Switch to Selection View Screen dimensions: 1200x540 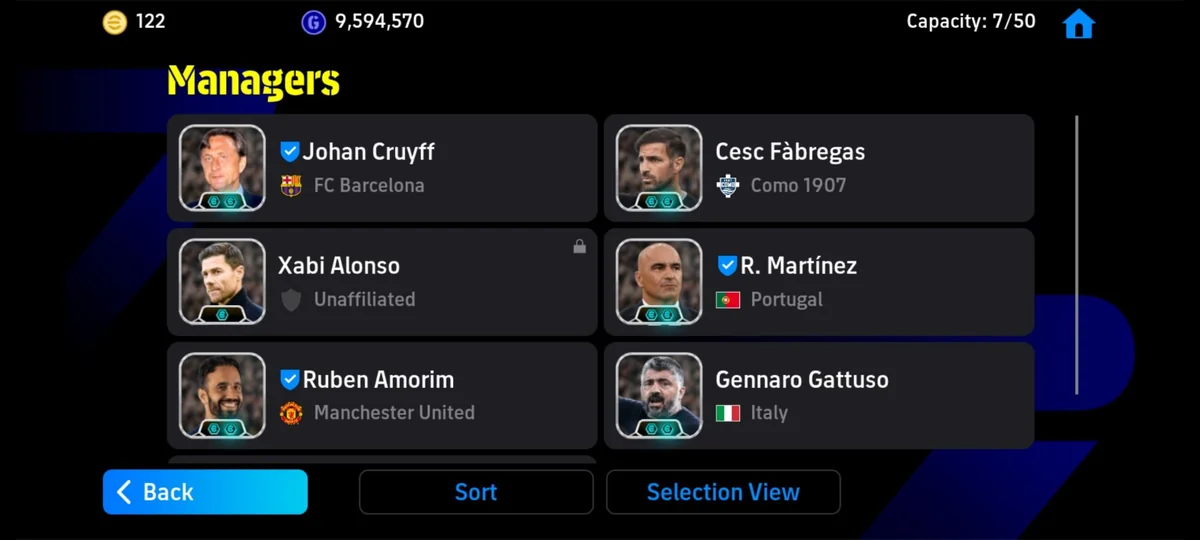[x=723, y=492]
